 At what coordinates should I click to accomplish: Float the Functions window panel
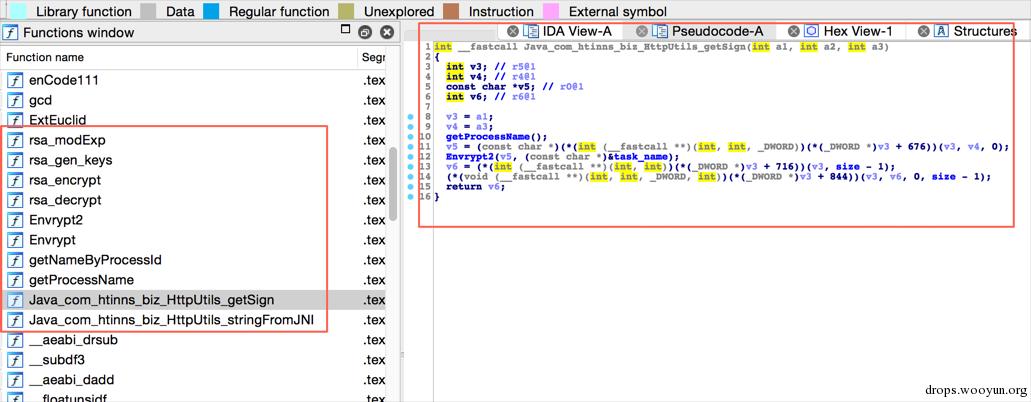tap(365, 32)
